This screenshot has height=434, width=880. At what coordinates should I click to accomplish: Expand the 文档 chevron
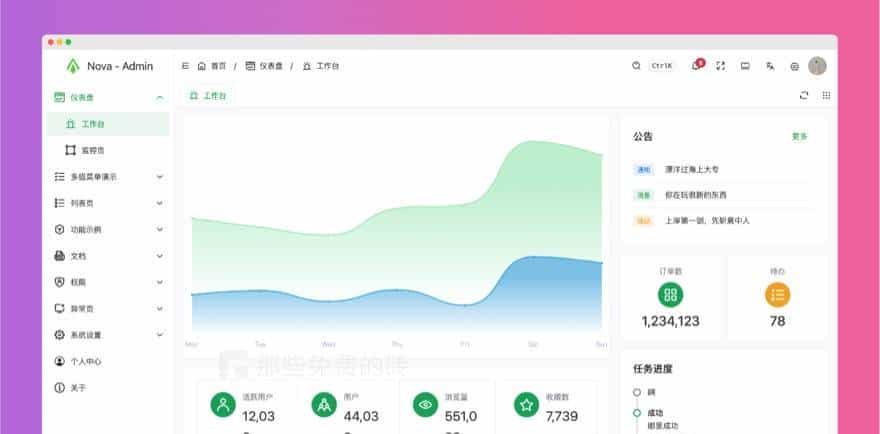pos(160,255)
